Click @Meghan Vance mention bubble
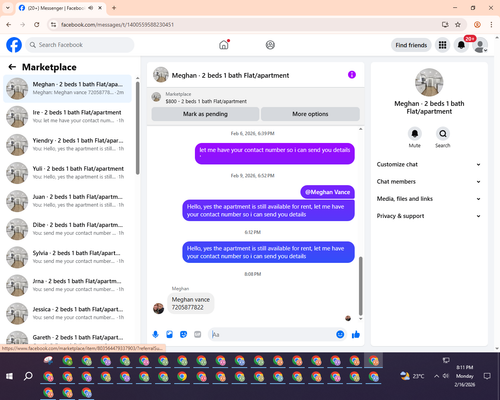Viewport: 500px width, 400px height. 327,192
